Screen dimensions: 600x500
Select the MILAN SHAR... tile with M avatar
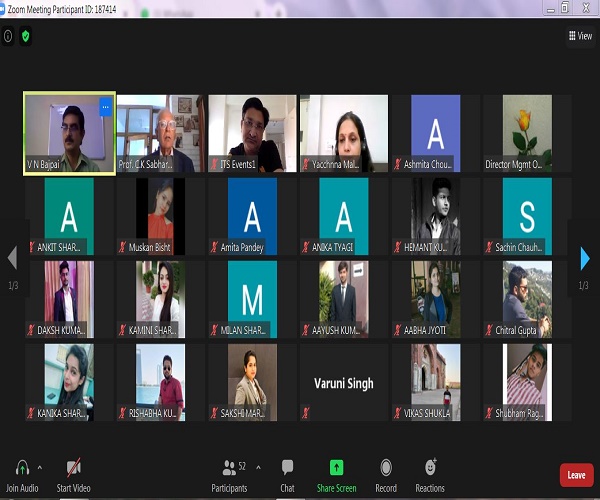point(252,299)
